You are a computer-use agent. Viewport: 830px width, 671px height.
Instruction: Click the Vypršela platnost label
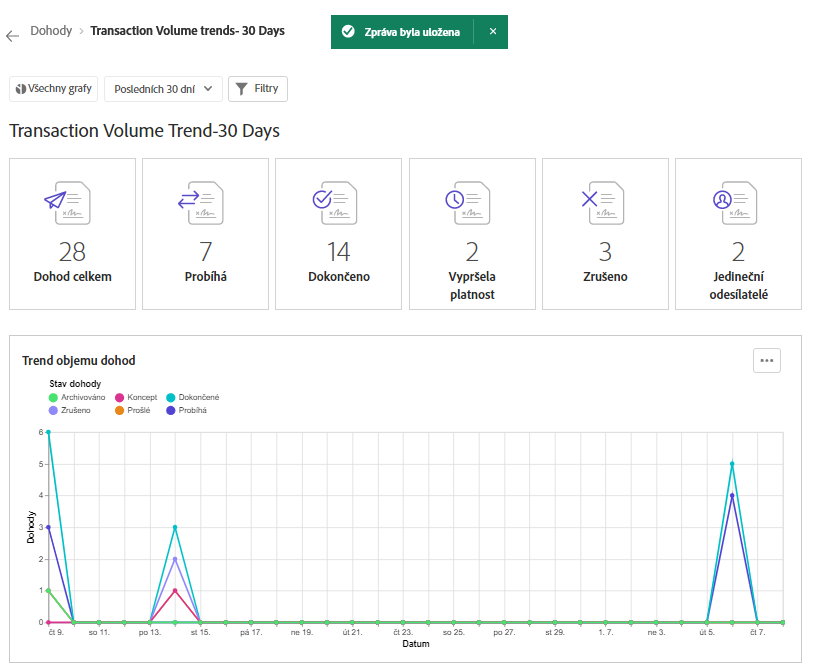click(x=472, y=285)
